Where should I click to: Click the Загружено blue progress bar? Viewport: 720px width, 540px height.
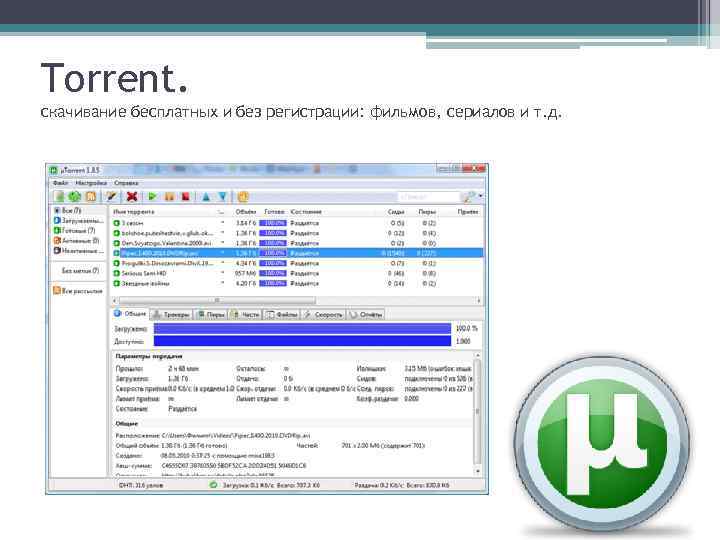tap(302, 329)
